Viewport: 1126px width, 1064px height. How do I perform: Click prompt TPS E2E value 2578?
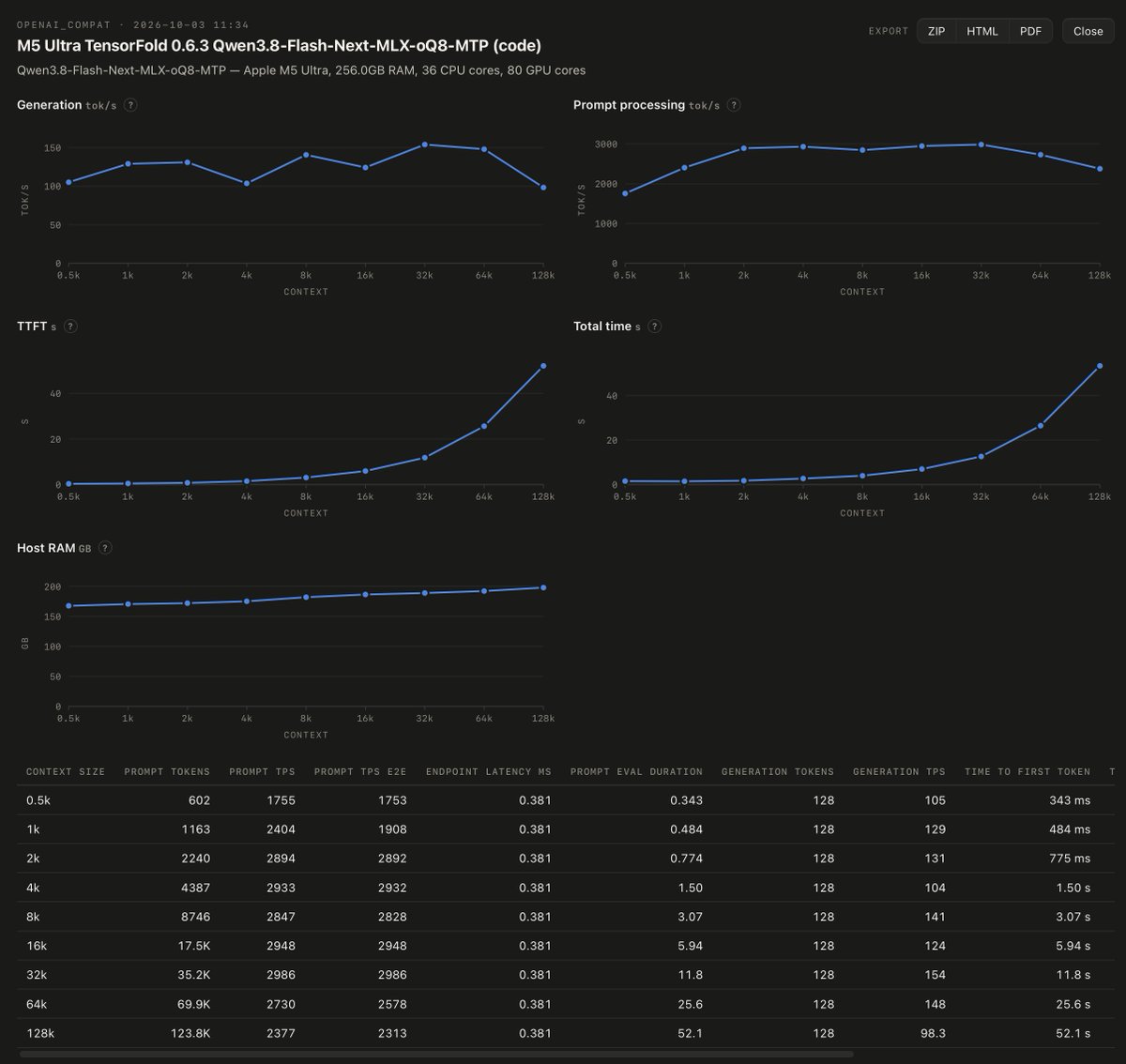[392, 1004]
